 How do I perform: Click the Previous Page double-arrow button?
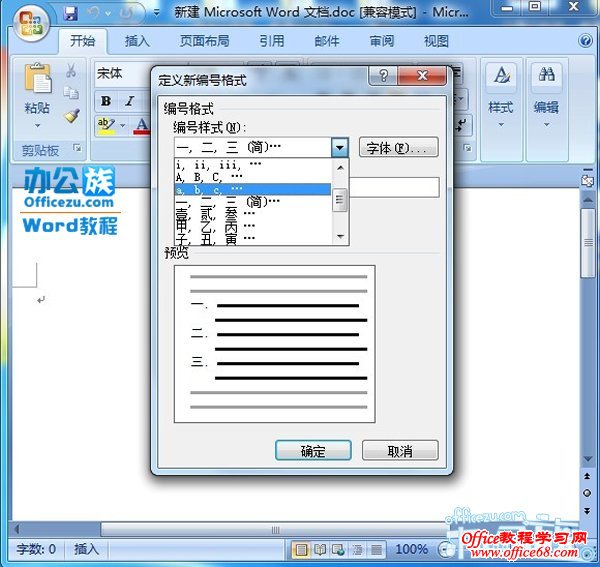(587, 476)
